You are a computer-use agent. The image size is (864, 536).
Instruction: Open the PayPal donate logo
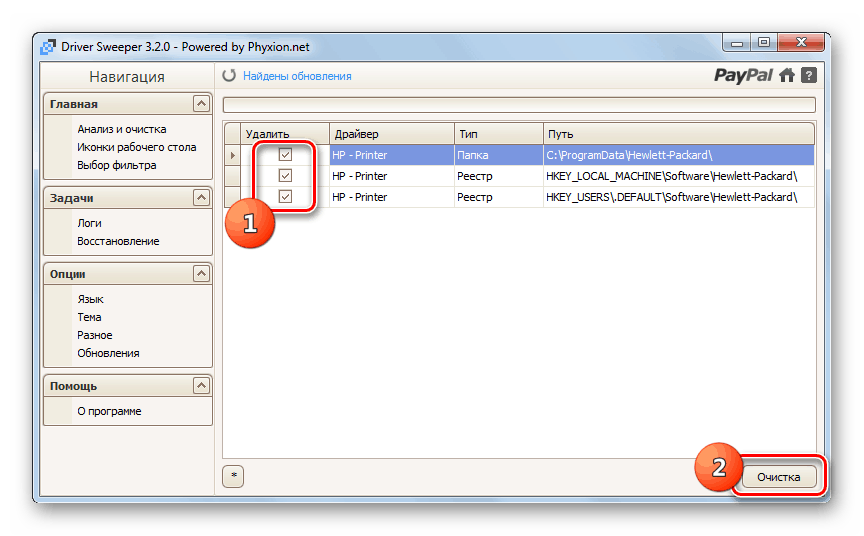point(743,75)
